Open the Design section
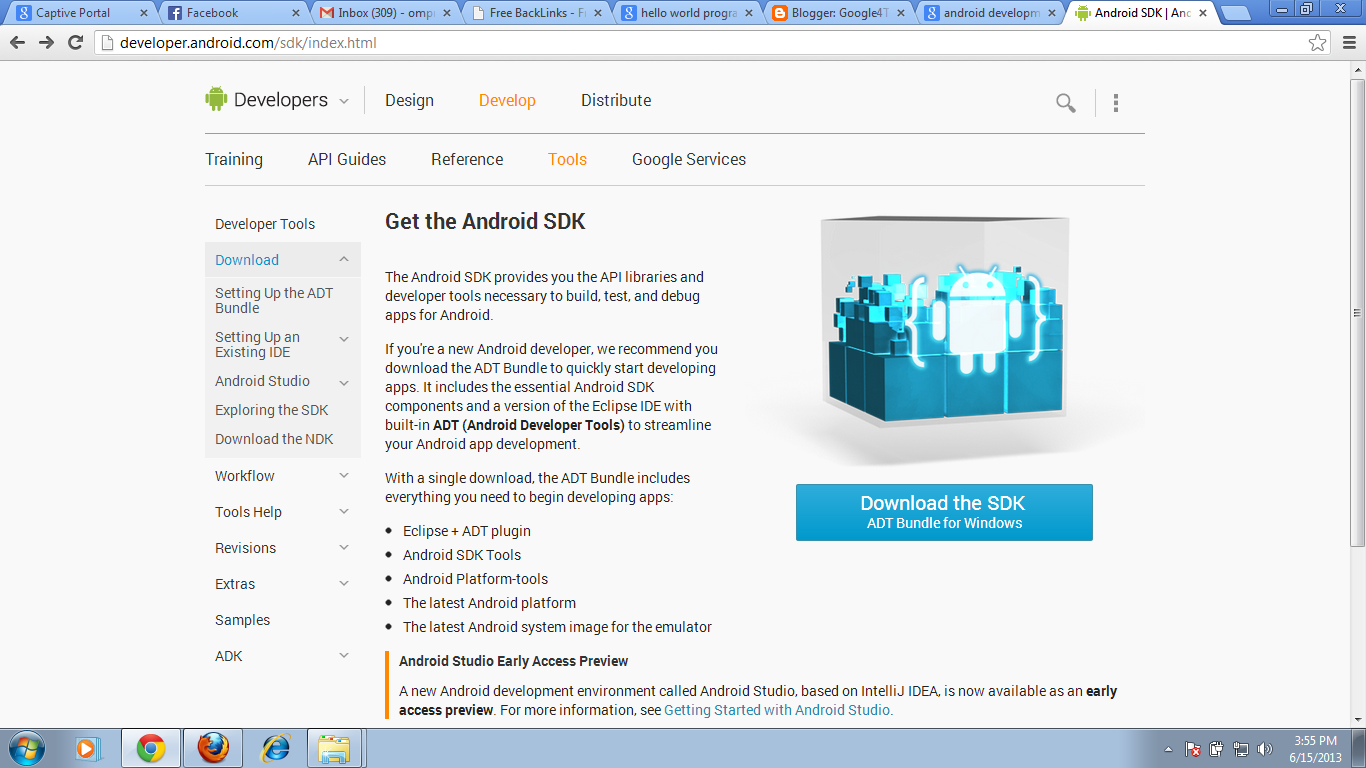The image size is (1366, 768). pyautogui.click(x=409, y=100)
